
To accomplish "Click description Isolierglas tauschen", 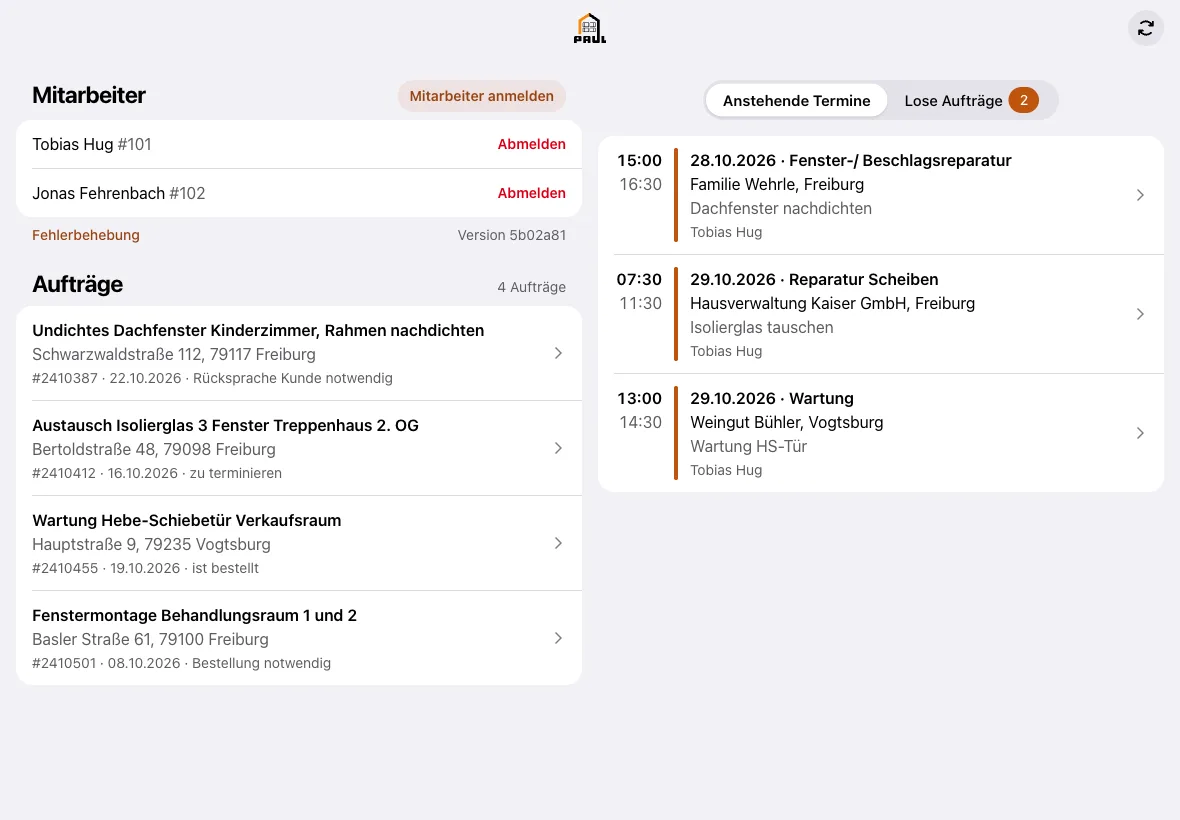I will pos(762,327).
